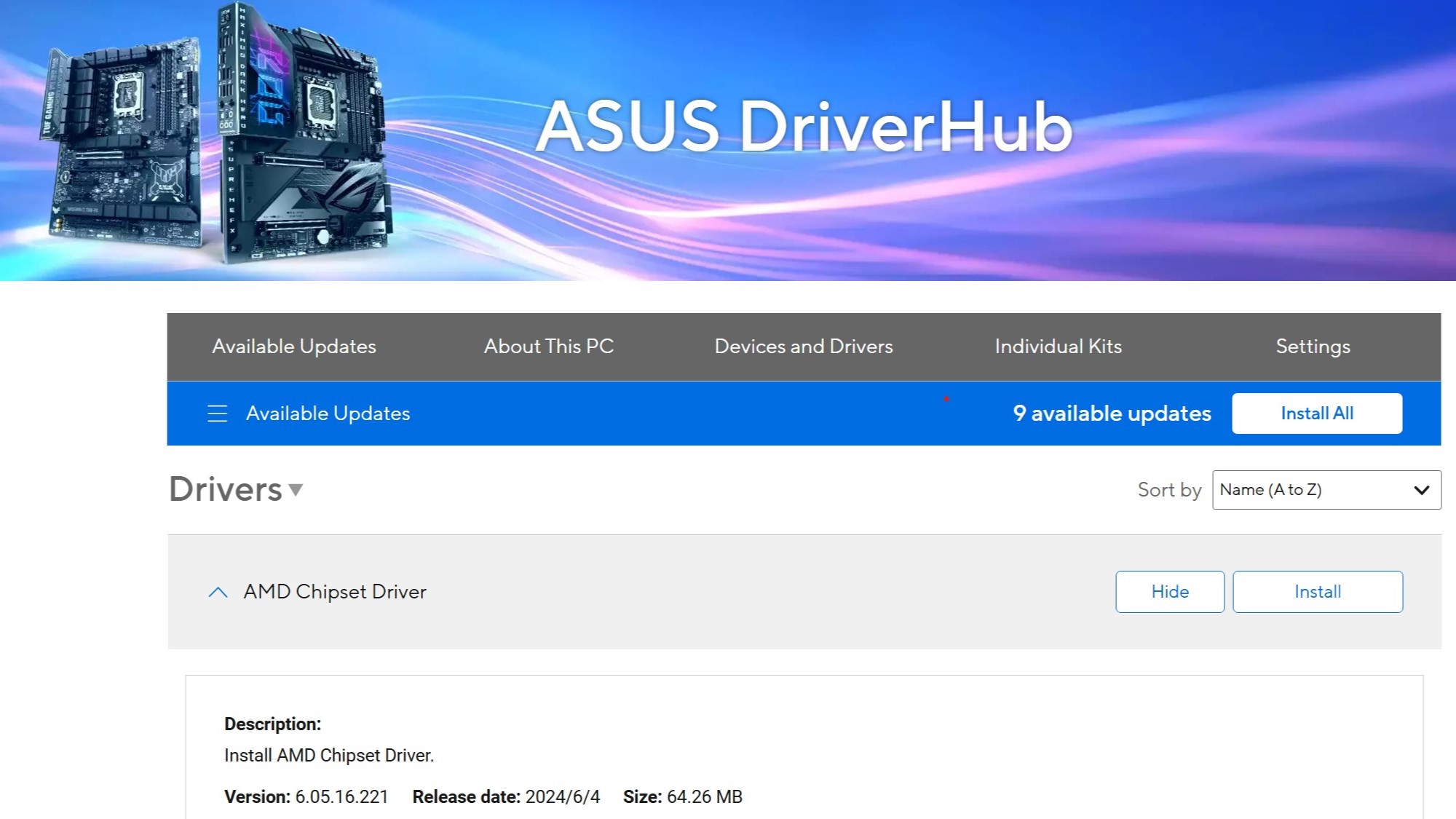
Task: Click 'Install AMD Chipset Driver.' description text
Action: 329,756
